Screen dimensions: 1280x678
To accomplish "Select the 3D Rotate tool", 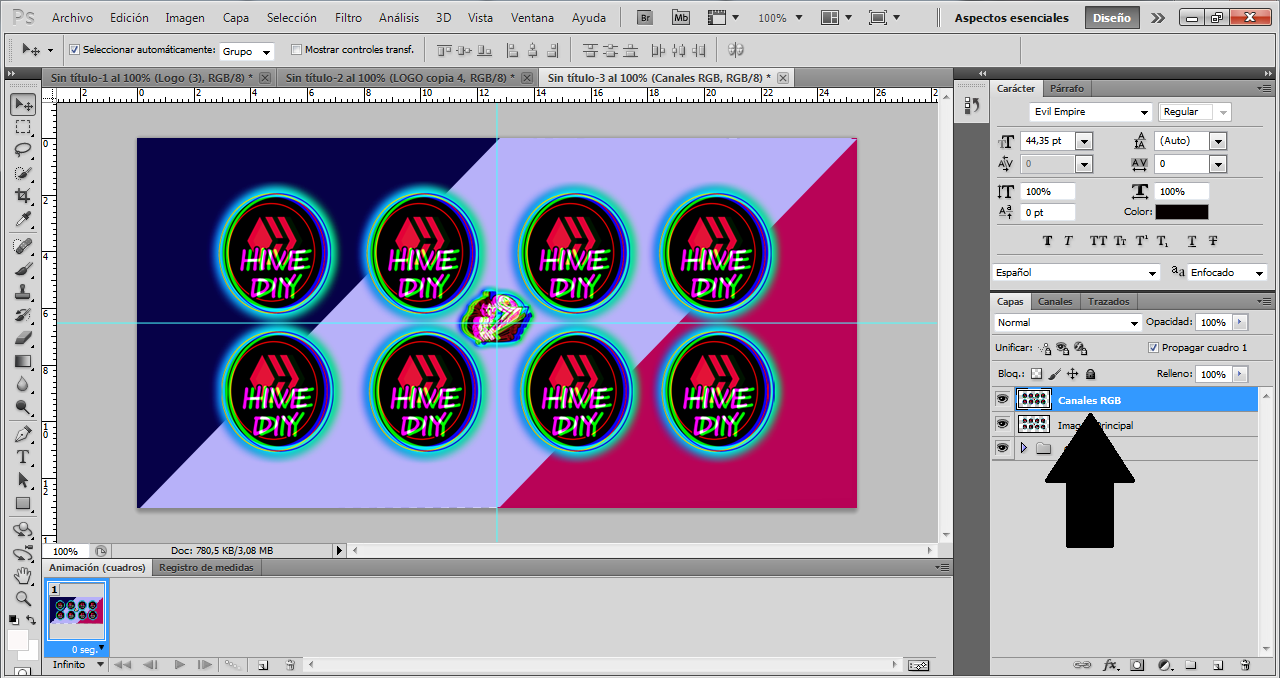I will [23, 530].
